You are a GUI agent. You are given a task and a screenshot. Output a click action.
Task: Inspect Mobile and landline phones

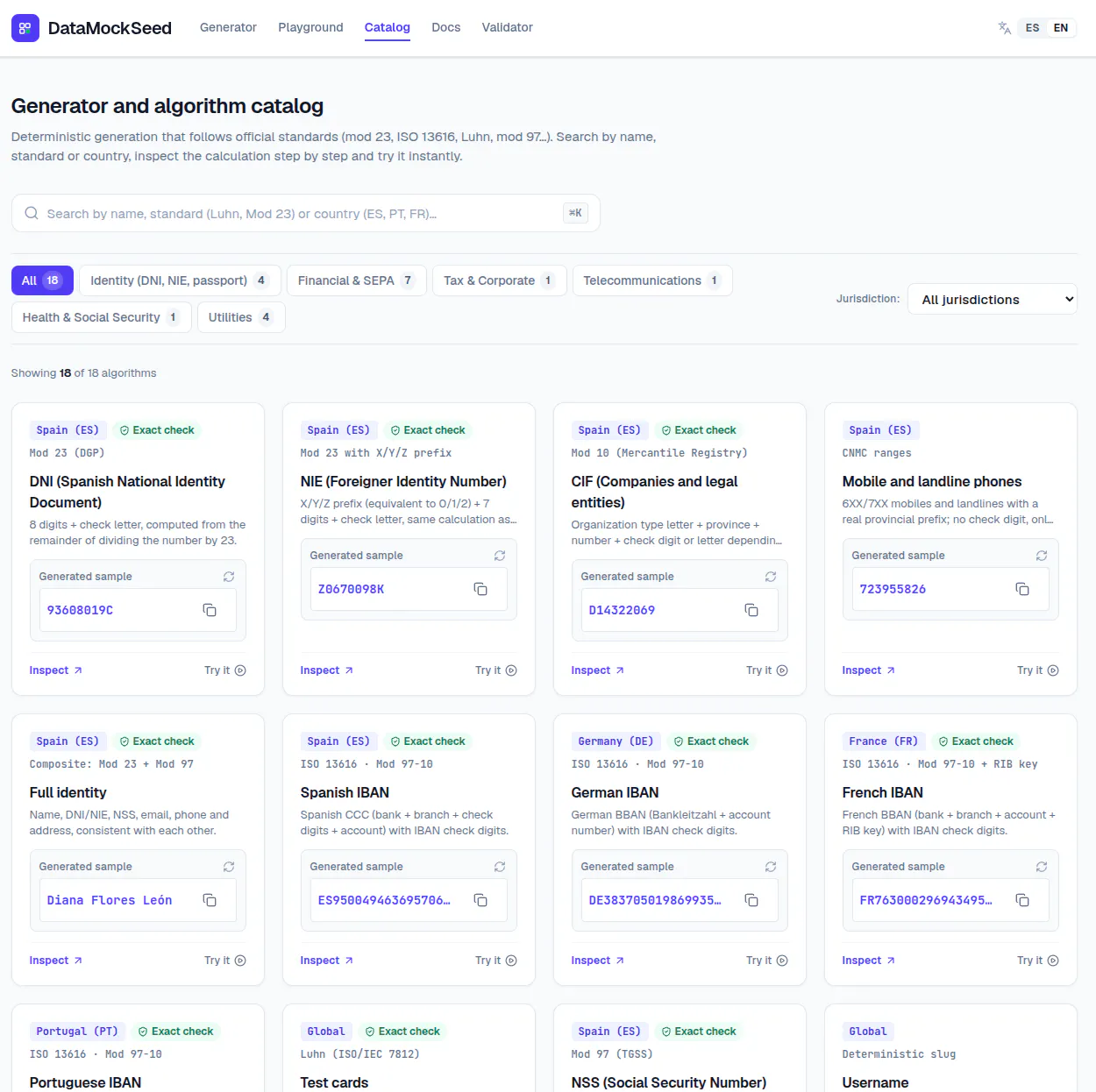pos(869,670)
